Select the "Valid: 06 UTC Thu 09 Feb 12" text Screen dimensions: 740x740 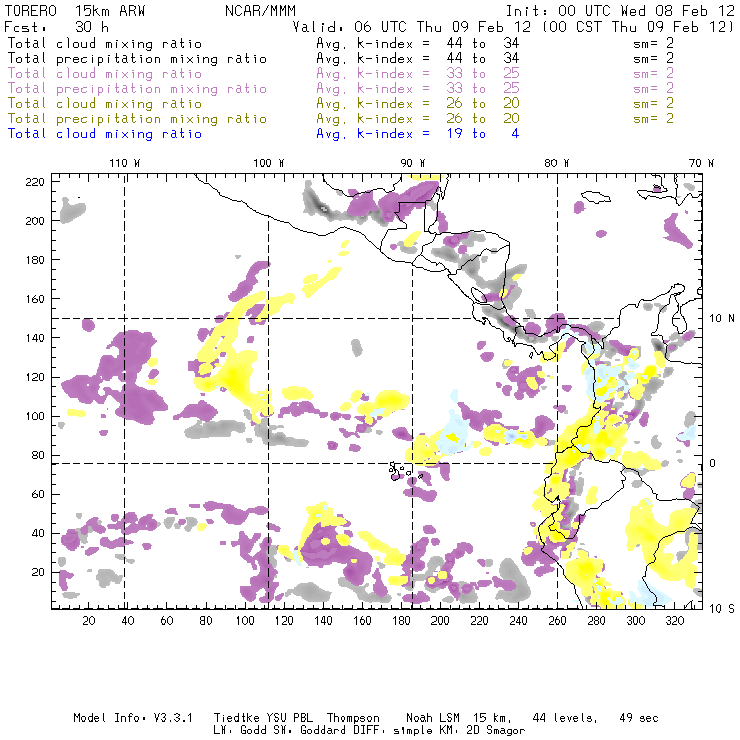pos(411,27)
